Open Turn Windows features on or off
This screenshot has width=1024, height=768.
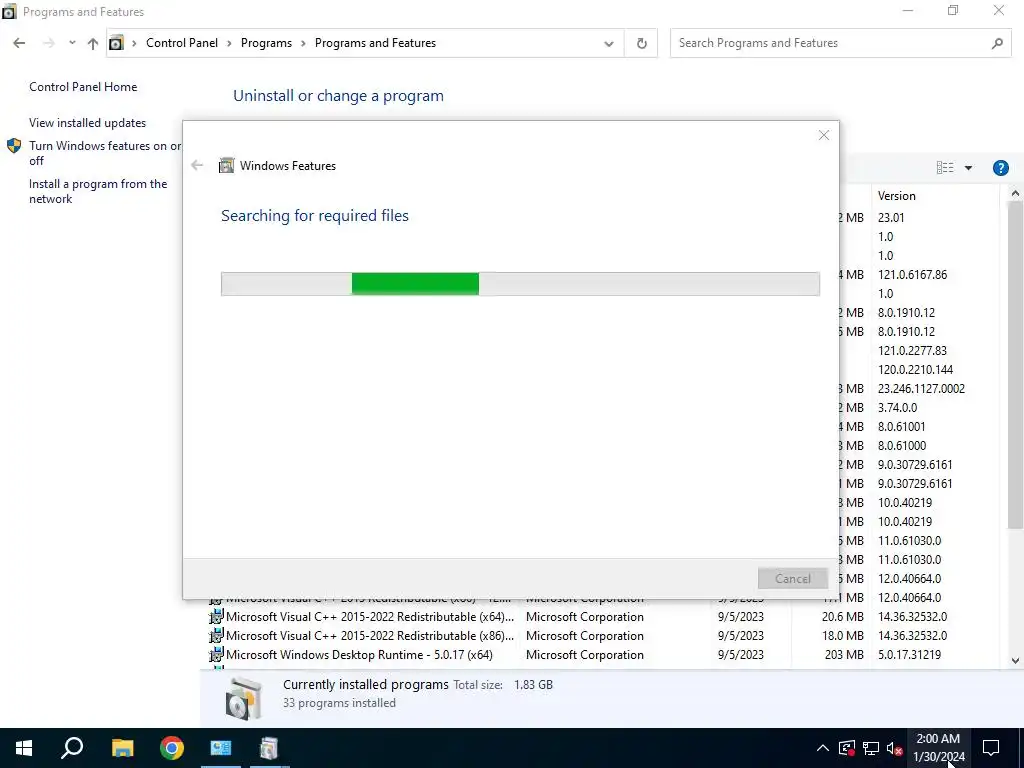point(104,153)
